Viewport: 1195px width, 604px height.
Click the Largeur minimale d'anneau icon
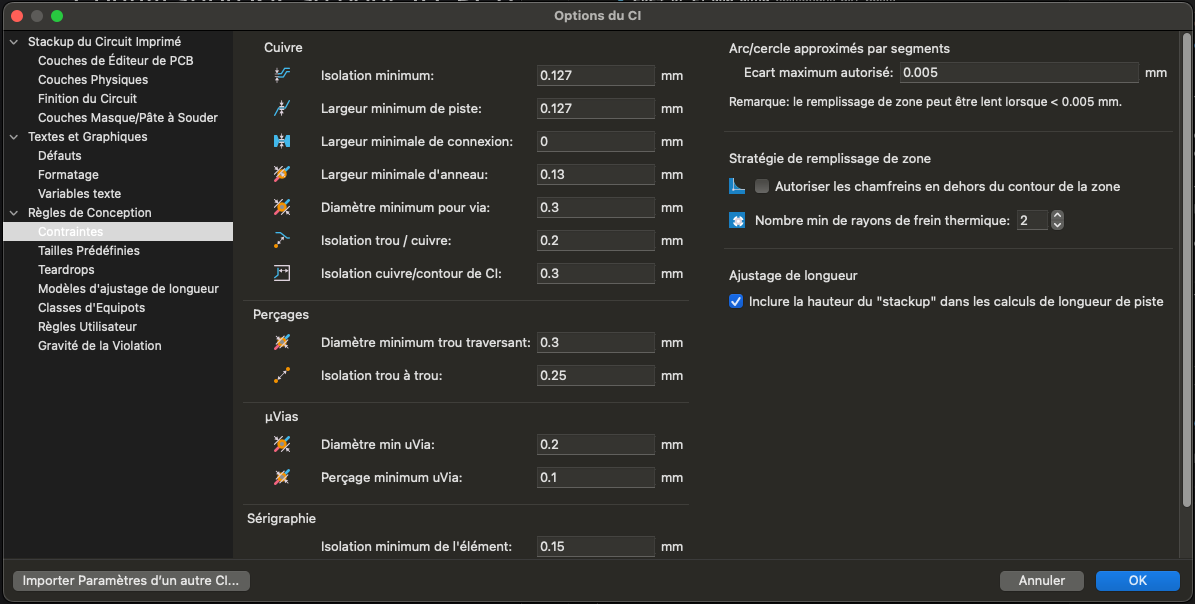pyautogui.click(x=282, y=174)
